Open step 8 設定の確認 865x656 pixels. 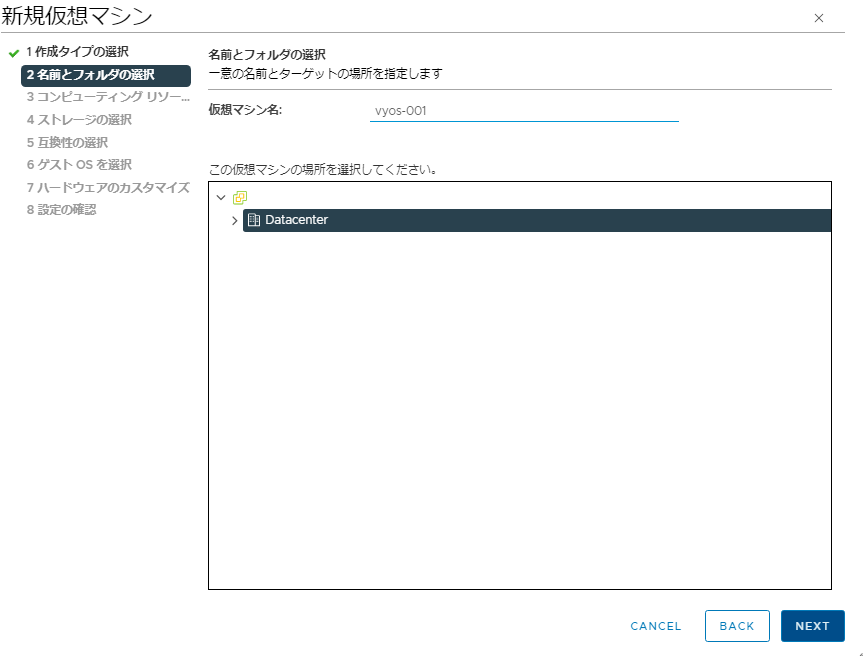[x=61, y=210]
